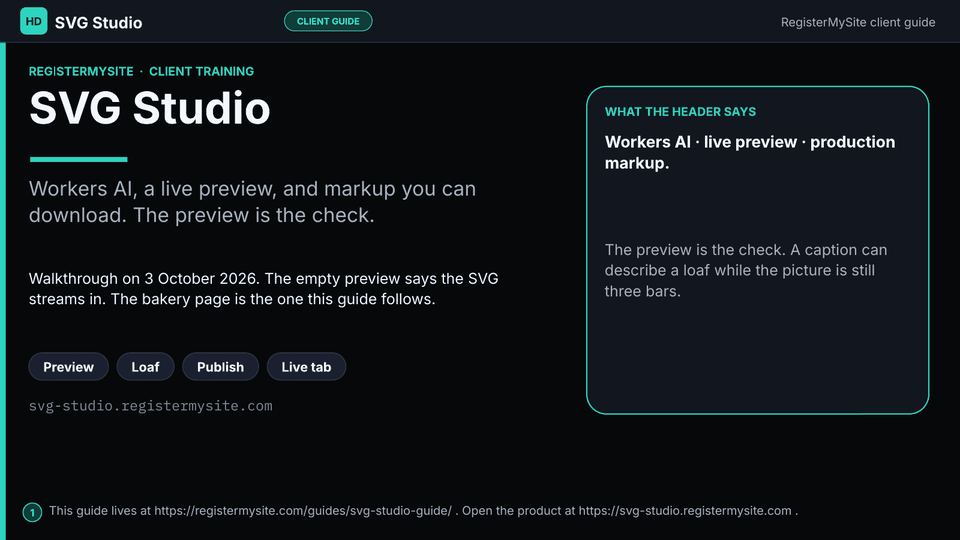Select the Publish pill
This screenshot has height=540, width=960.
click(x=220, y=367)
